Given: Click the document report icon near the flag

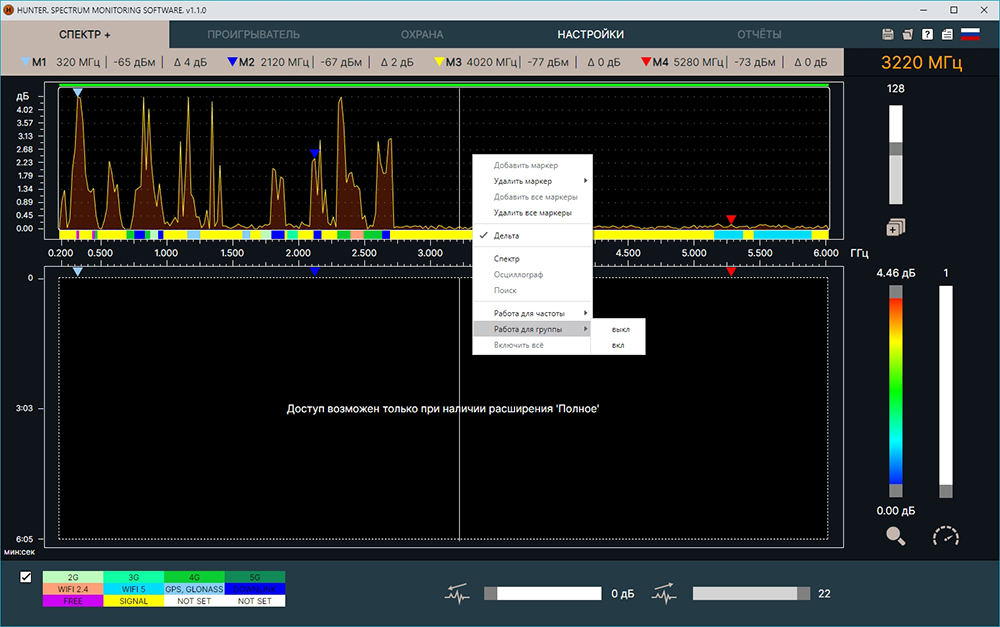Looking at the screenshot, I should click(947, 34).
